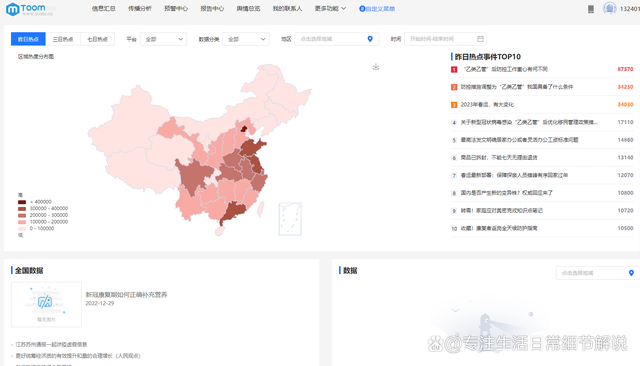Image resolution: width=640 pixels, height=366 pixels.
Task: Click the Toom logo in the header
Action: pyautogui.click(x=29, y=9)
